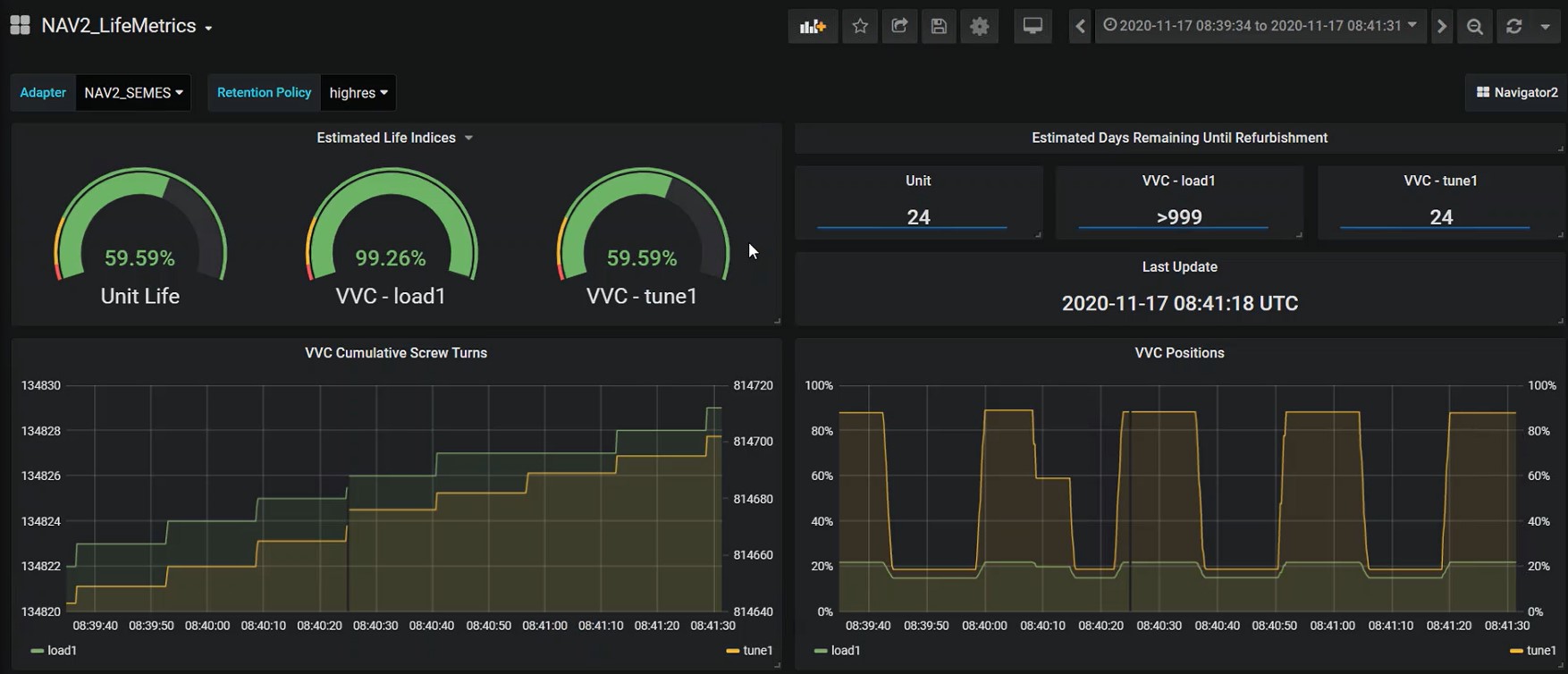Zoom out time range magnifier
The height and width of the screenshot is (674, 1568).
pos(1475,27)
